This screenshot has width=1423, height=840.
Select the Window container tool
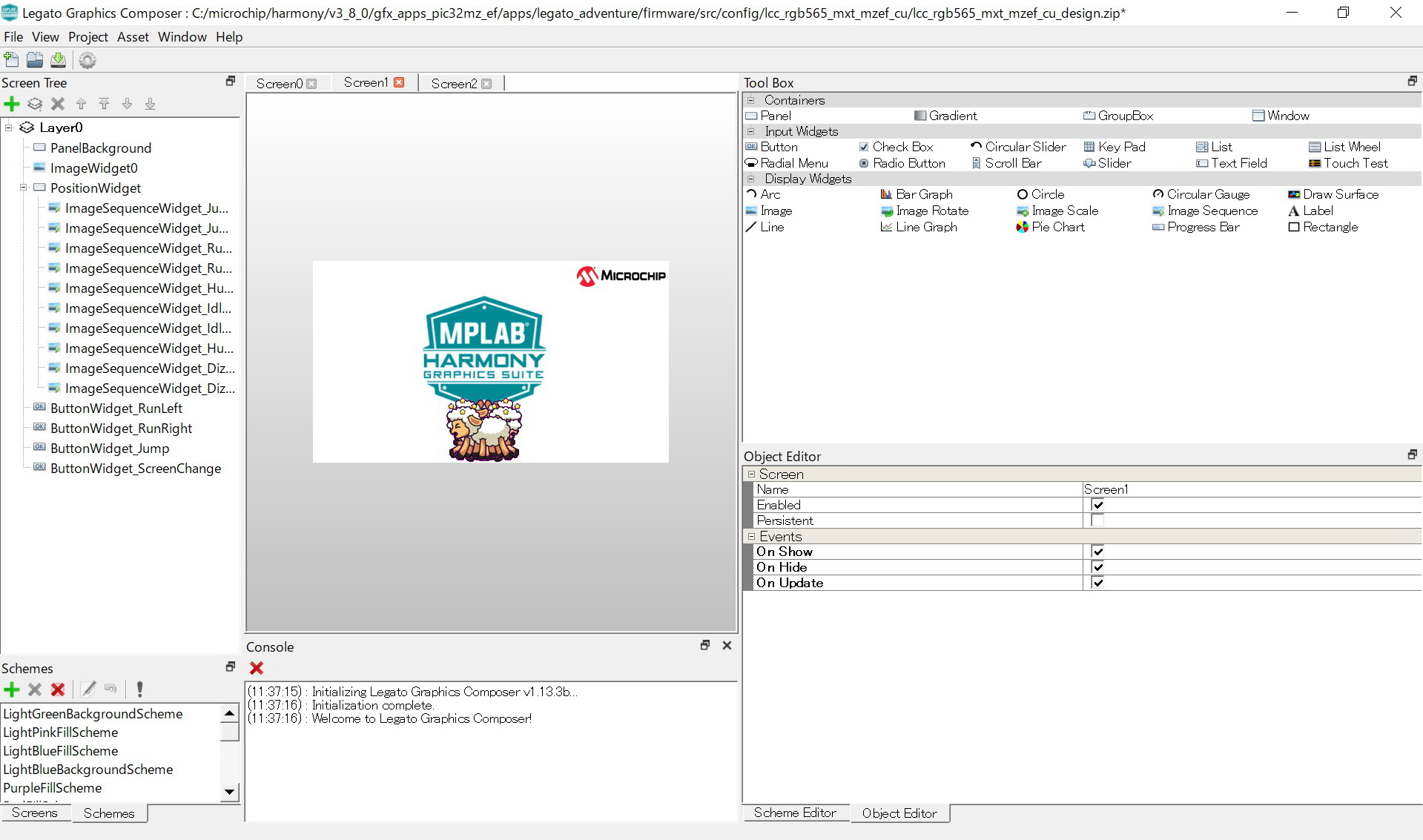click(x=1281, y=116)
